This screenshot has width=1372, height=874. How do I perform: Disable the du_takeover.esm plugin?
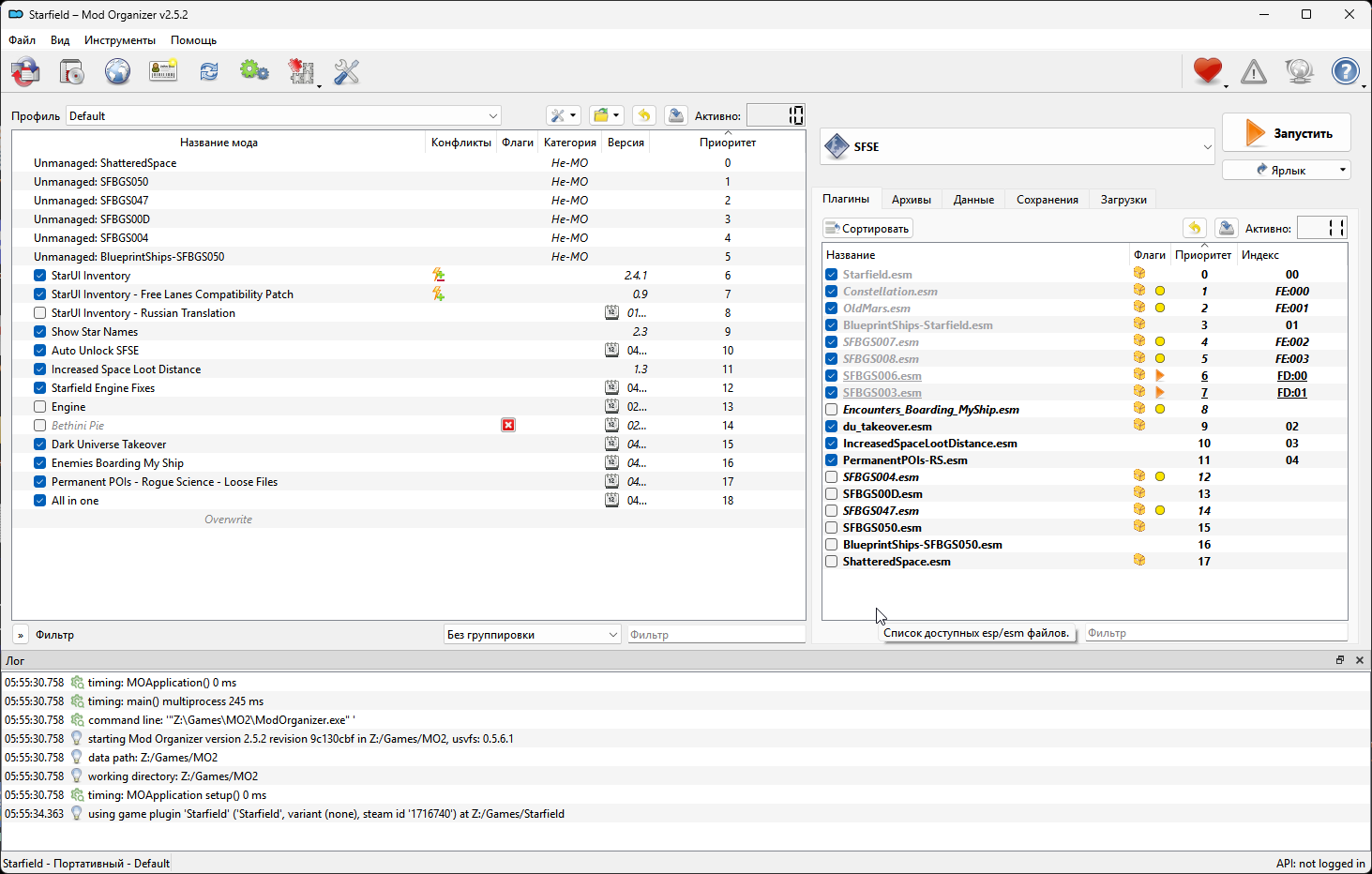tap(832, 427)
